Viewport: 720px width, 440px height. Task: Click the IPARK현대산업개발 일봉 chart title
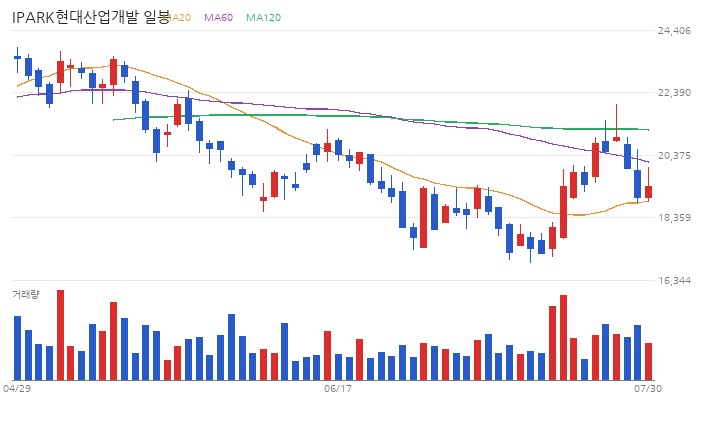[91, 17]
